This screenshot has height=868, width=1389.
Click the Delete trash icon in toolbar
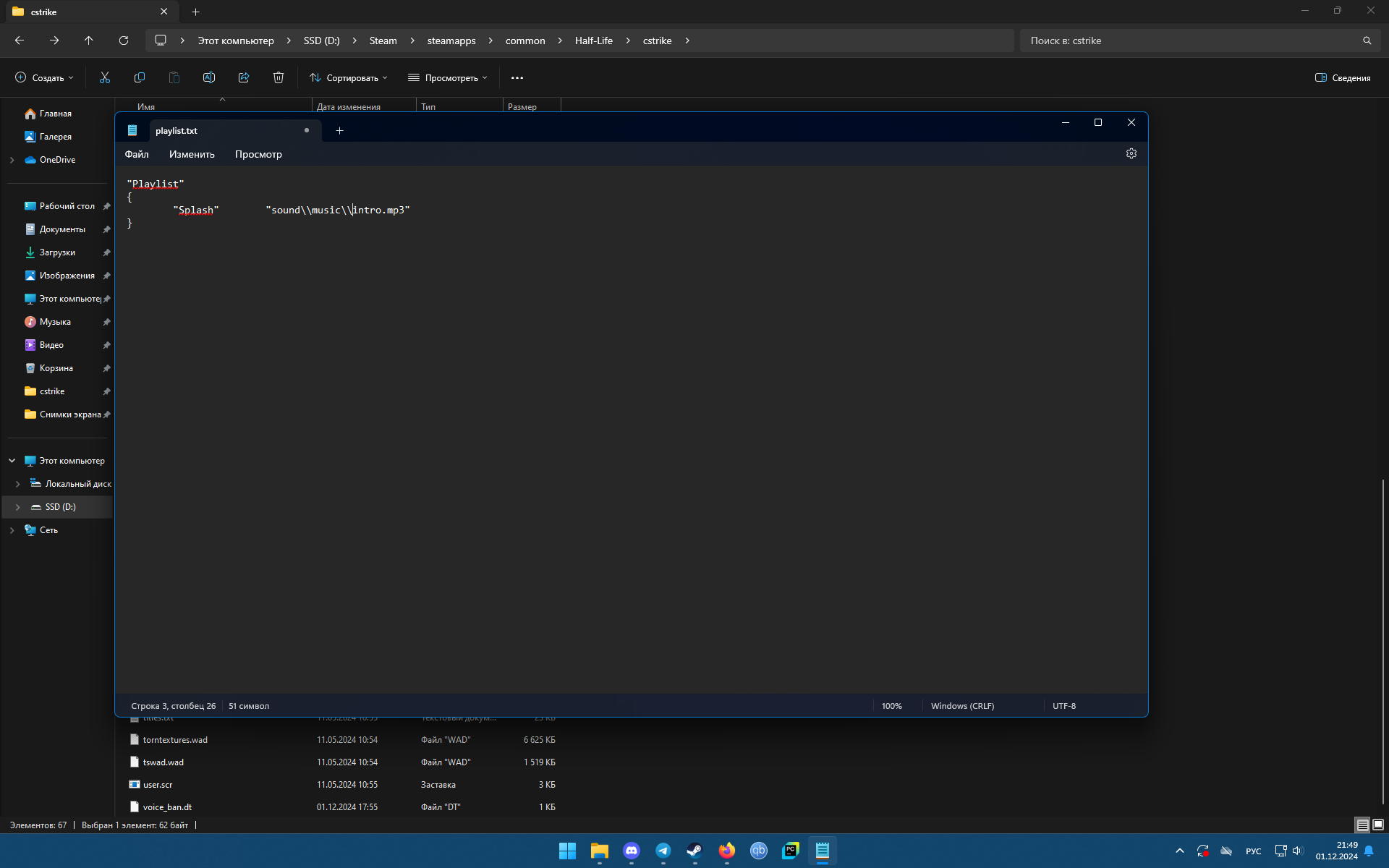[279, 77]
